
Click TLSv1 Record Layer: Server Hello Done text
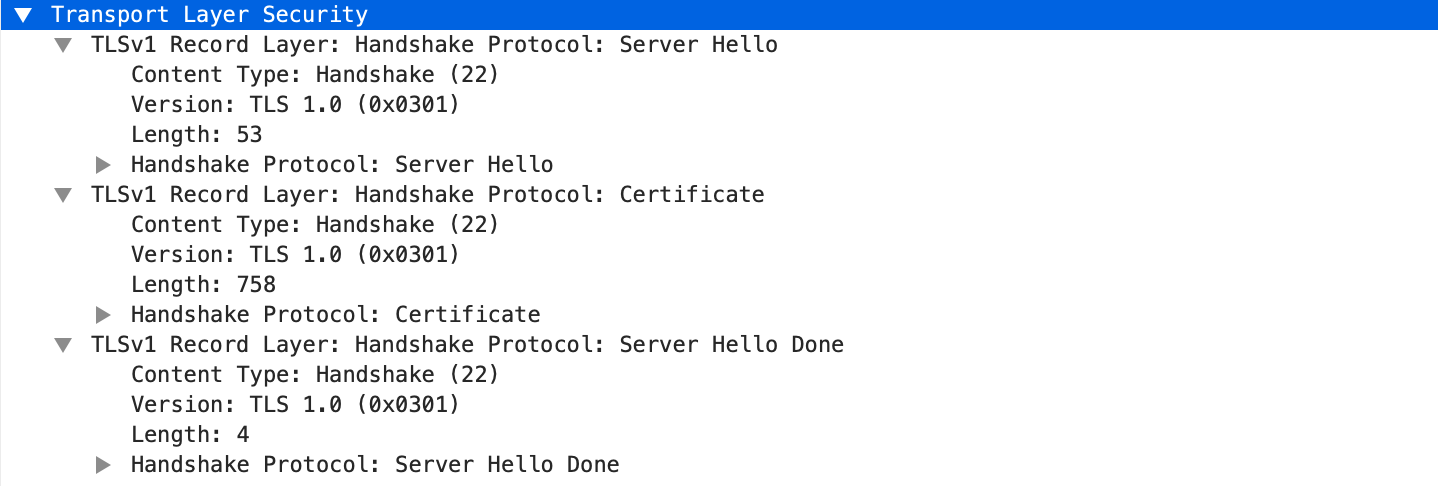point(467,345)
